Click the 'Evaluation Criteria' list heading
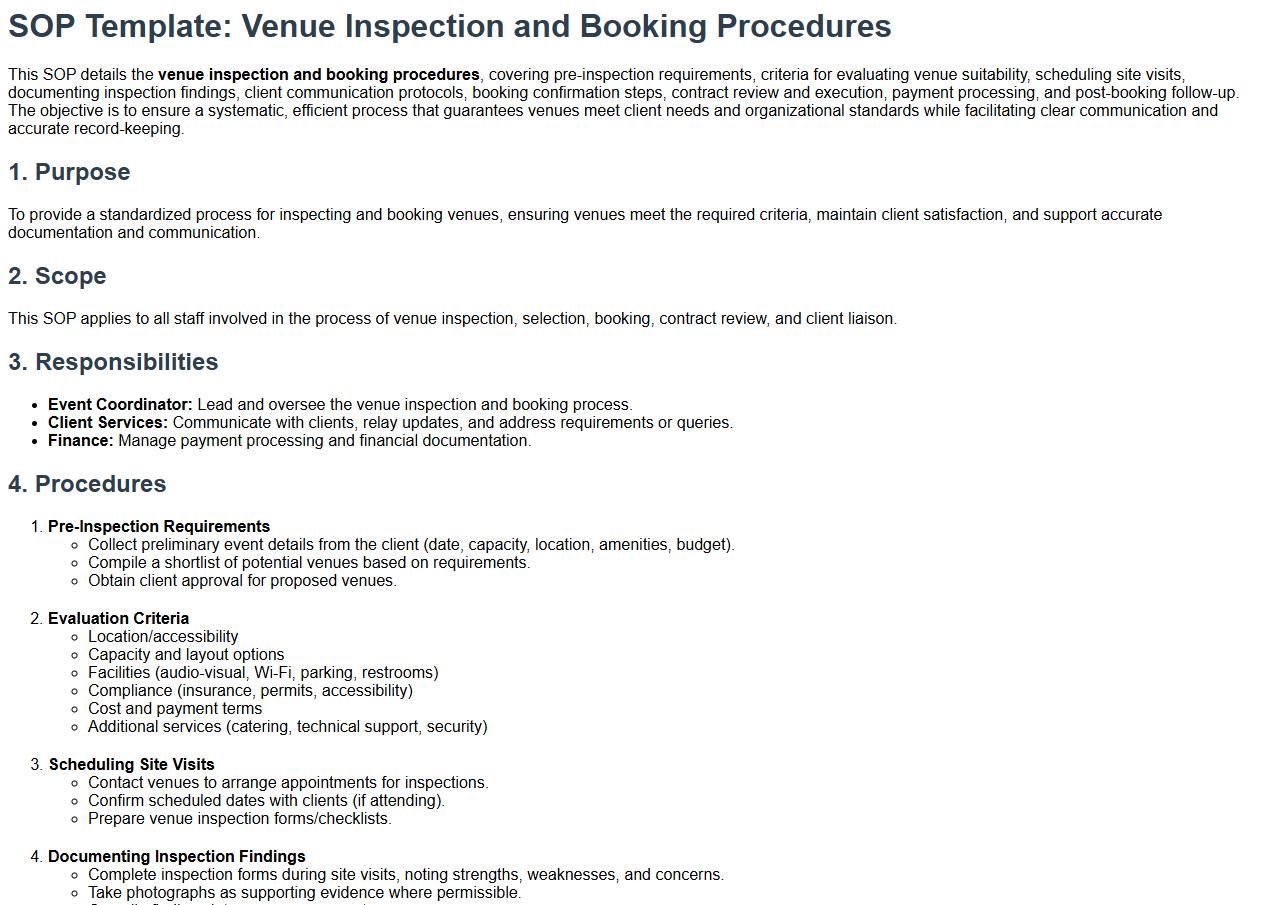1263x905 pixels. (118, 619)
